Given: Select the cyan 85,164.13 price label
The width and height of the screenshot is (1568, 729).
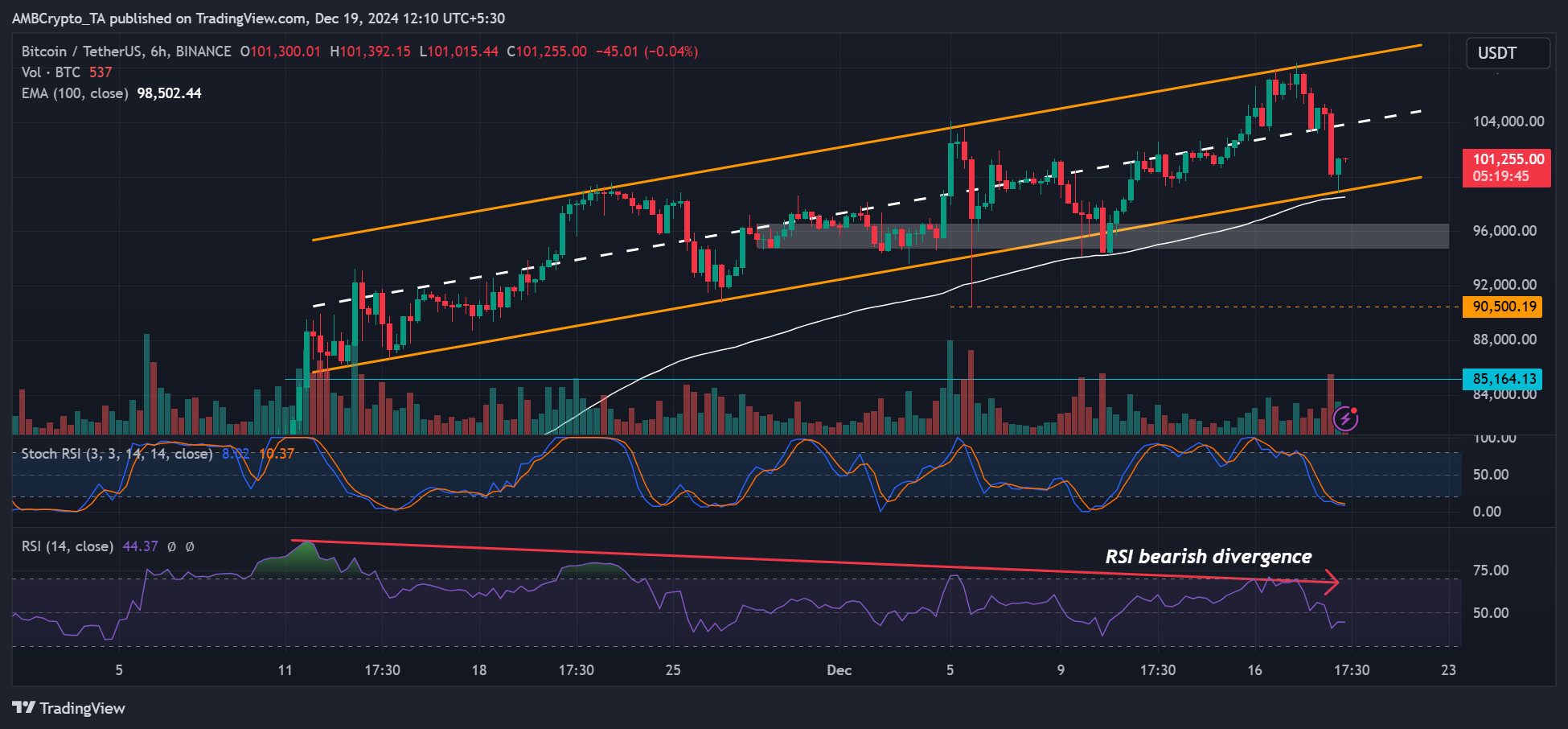Looking at the screenshot, I should tap(1503, 379).
